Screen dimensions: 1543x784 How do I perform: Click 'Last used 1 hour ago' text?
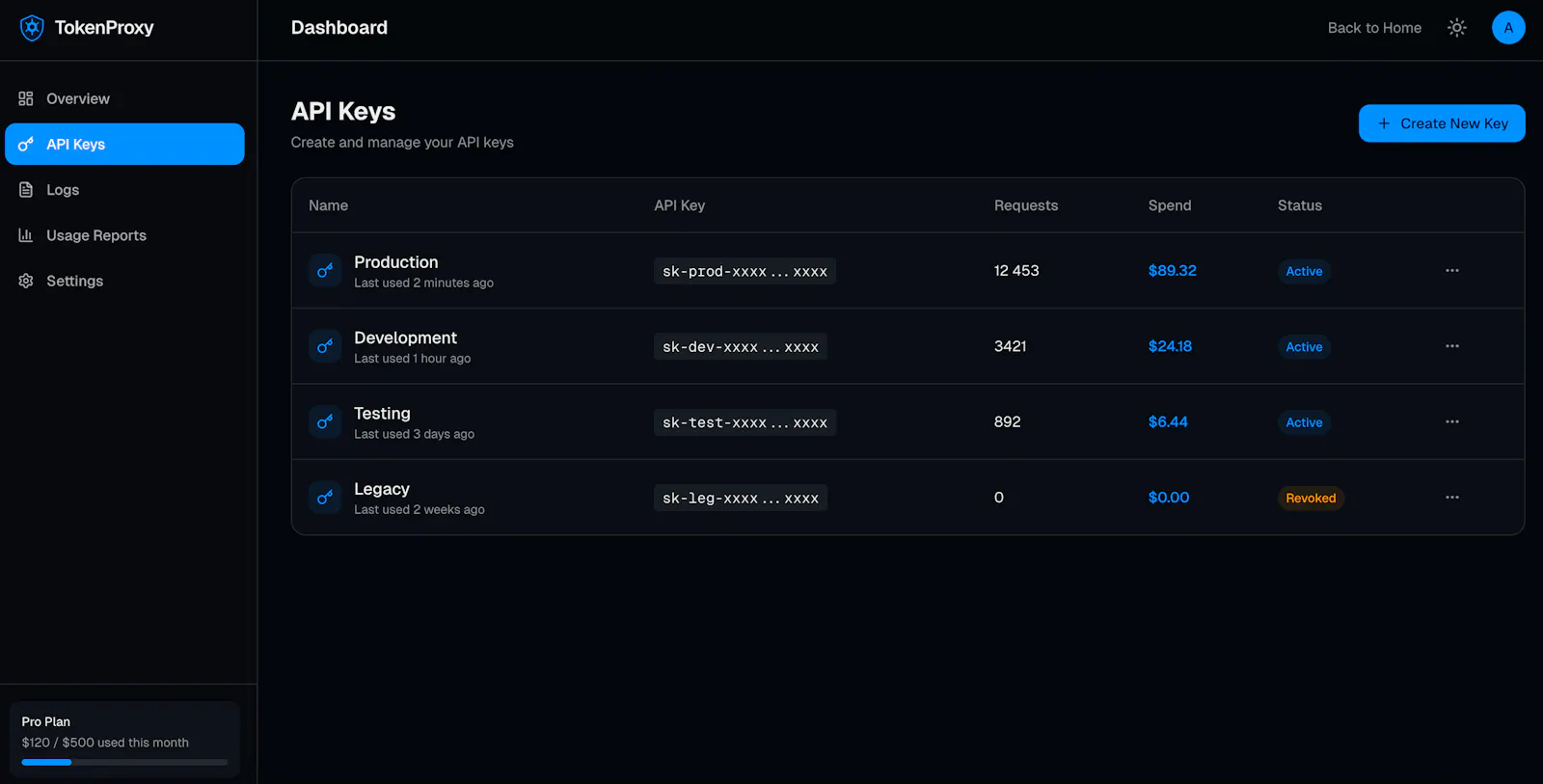[412, 359]
